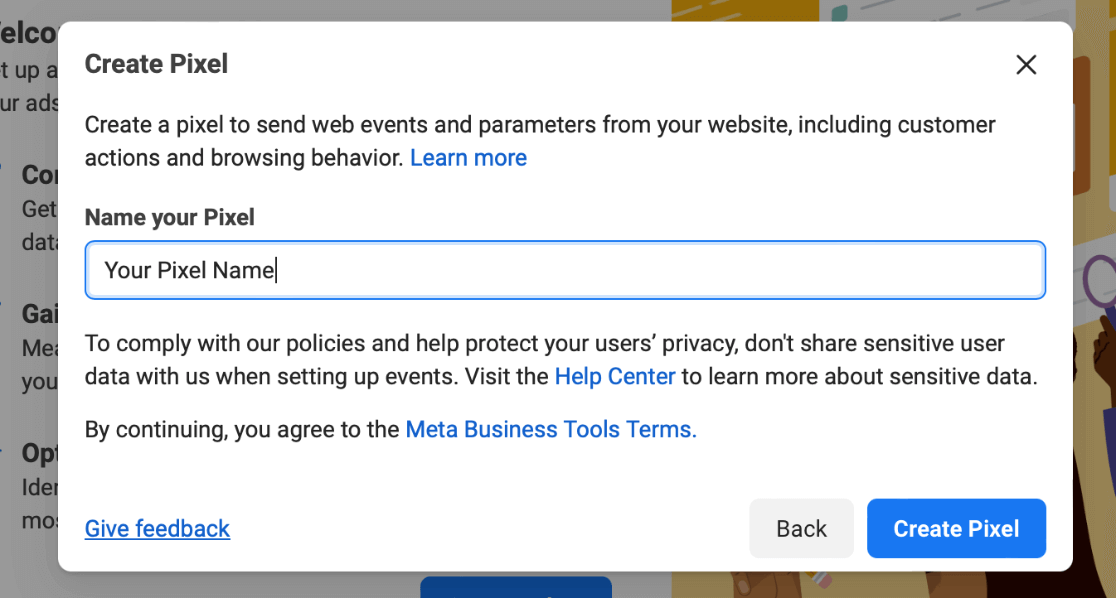Go back with the Back button
This screenshot has height=598, width=1116.
(801, 528)
